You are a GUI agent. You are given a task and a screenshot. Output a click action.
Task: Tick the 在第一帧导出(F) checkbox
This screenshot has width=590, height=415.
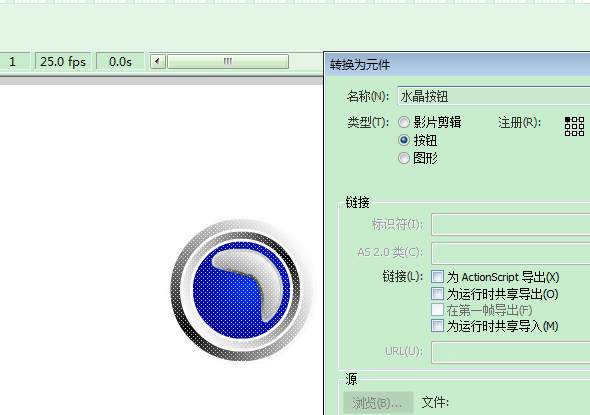coord(437,310)
